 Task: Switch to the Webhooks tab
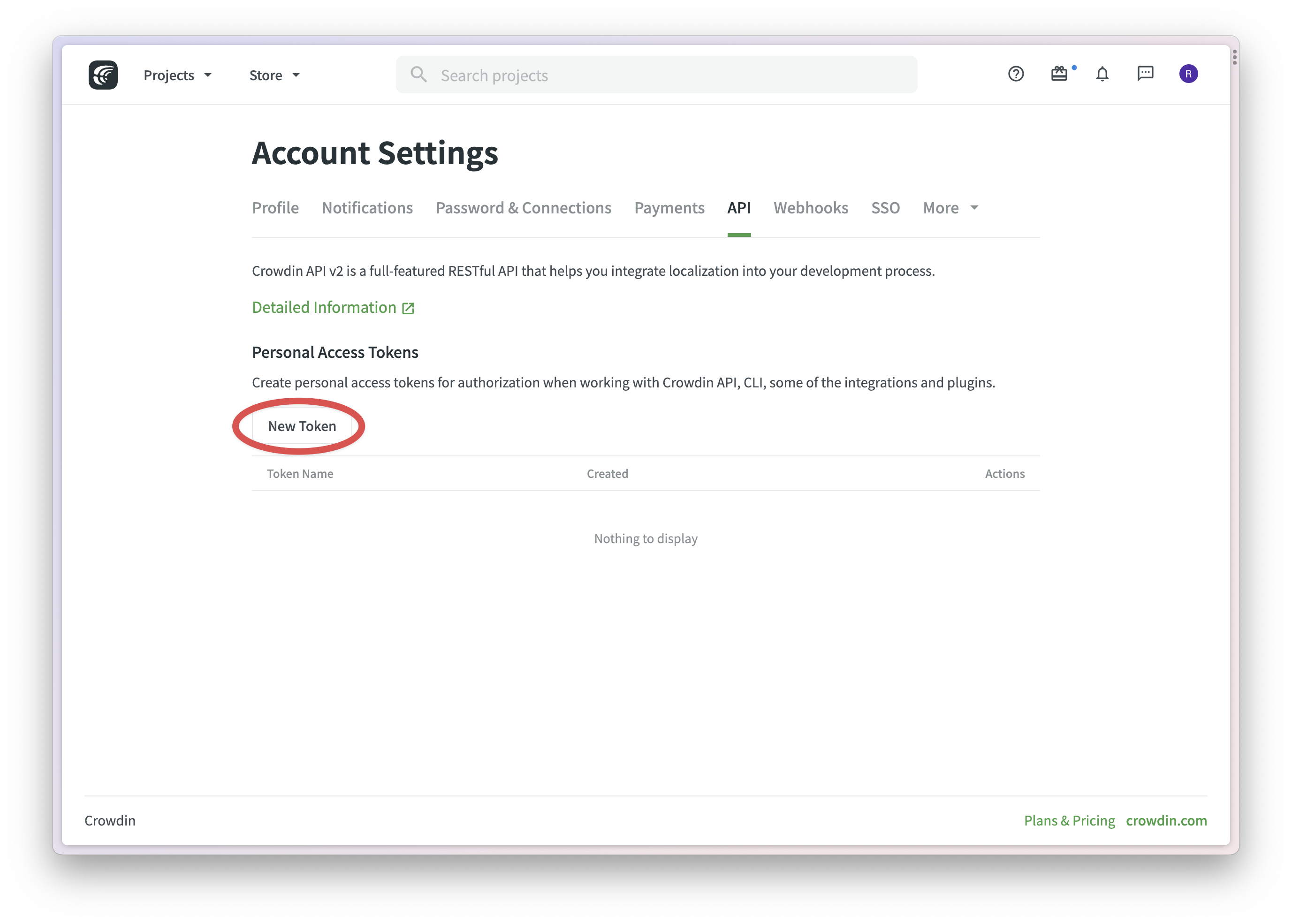pyautogui.click(x=810, y=208)
